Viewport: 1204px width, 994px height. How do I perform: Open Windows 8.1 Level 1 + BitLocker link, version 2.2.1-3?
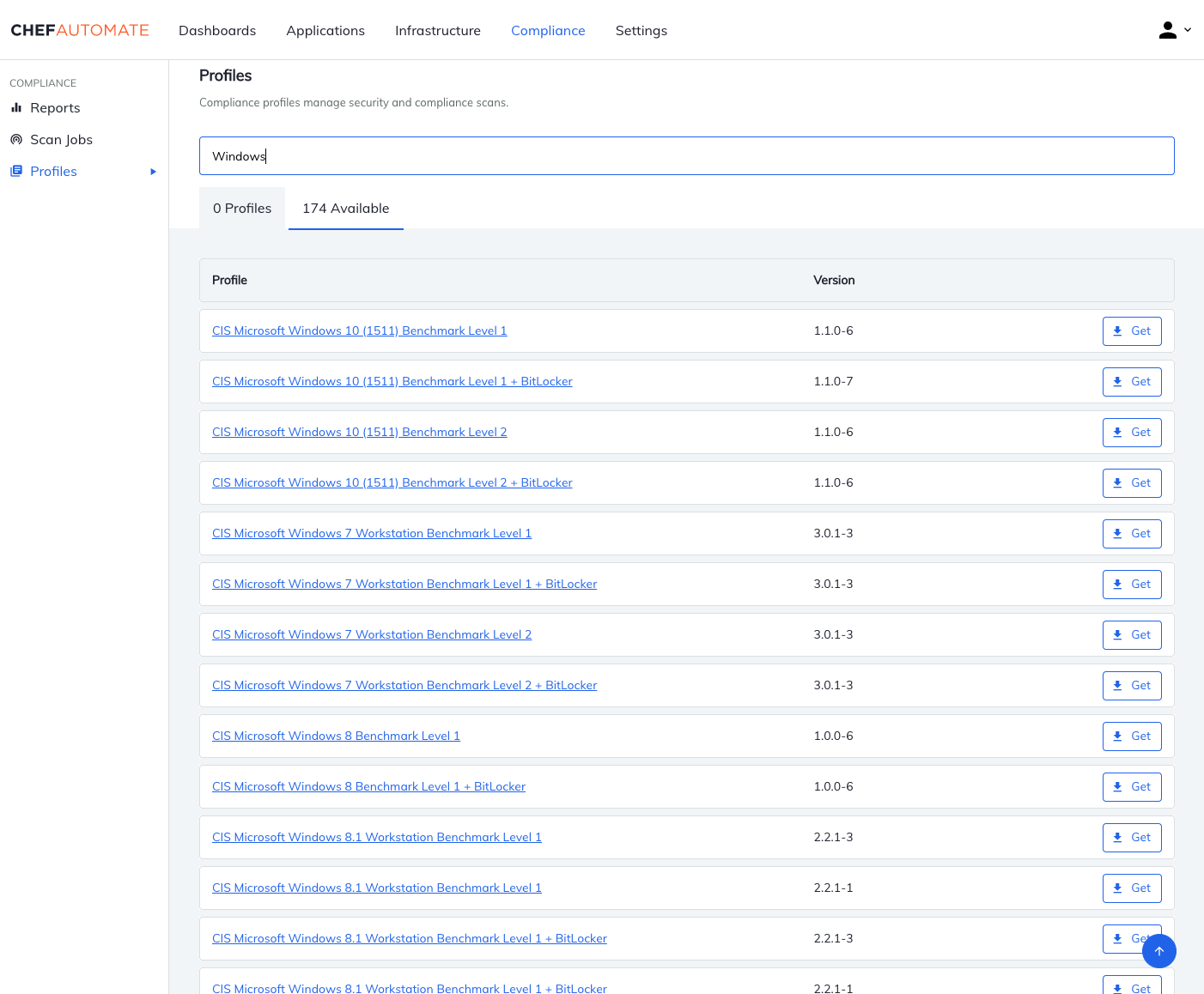click(x=410, y=939)
